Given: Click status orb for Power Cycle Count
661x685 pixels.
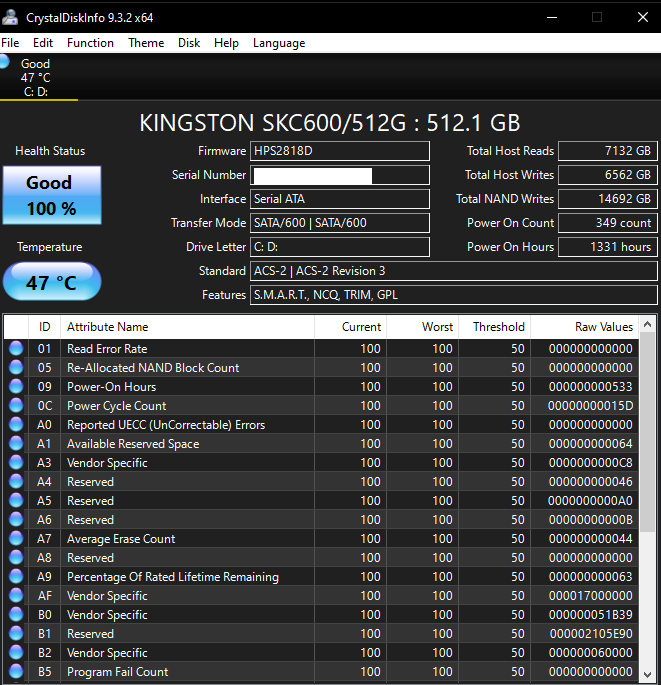Looking at the screenshot, I should click(16, 405).
